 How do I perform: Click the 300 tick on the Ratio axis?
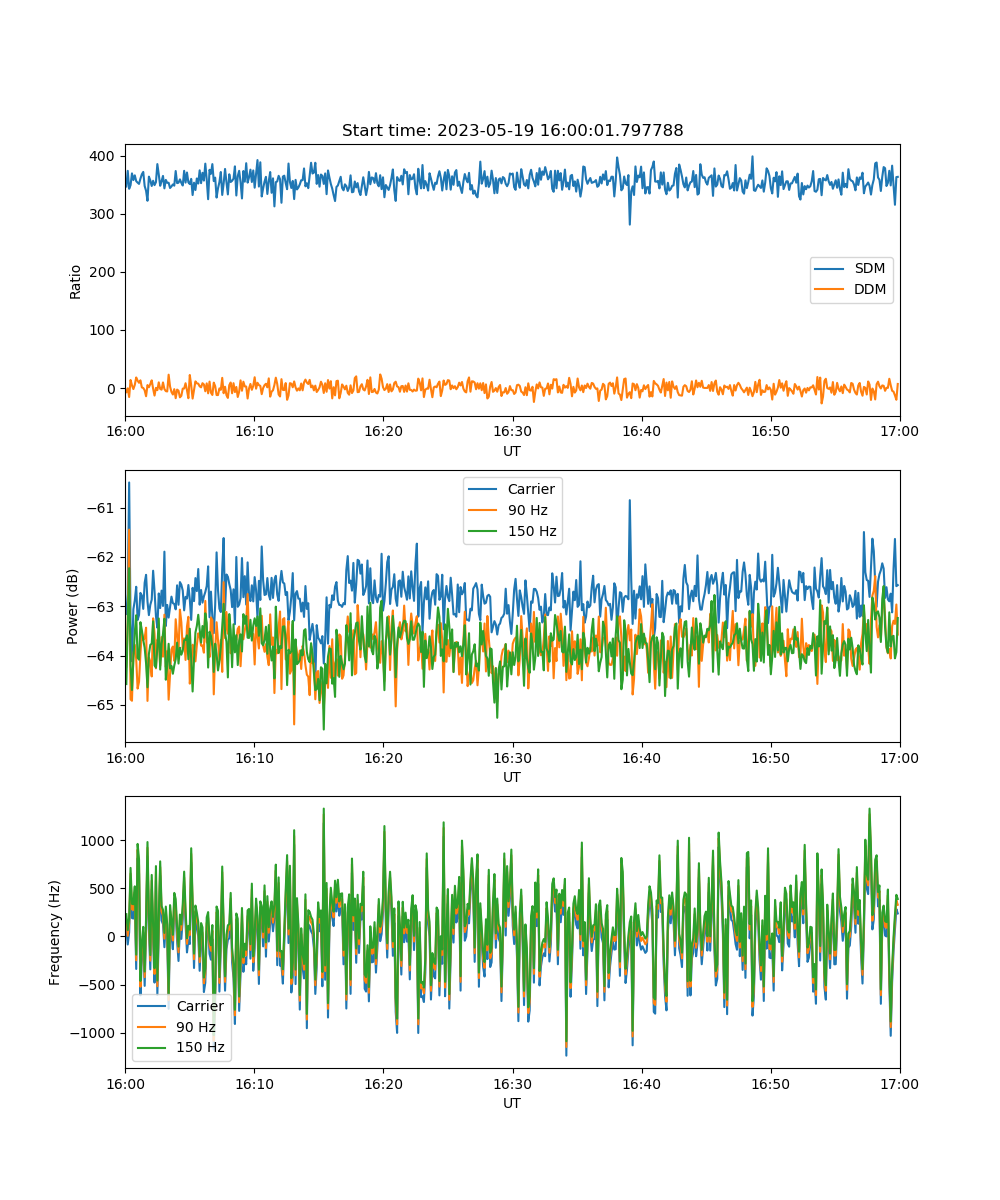tap(104, 215)
